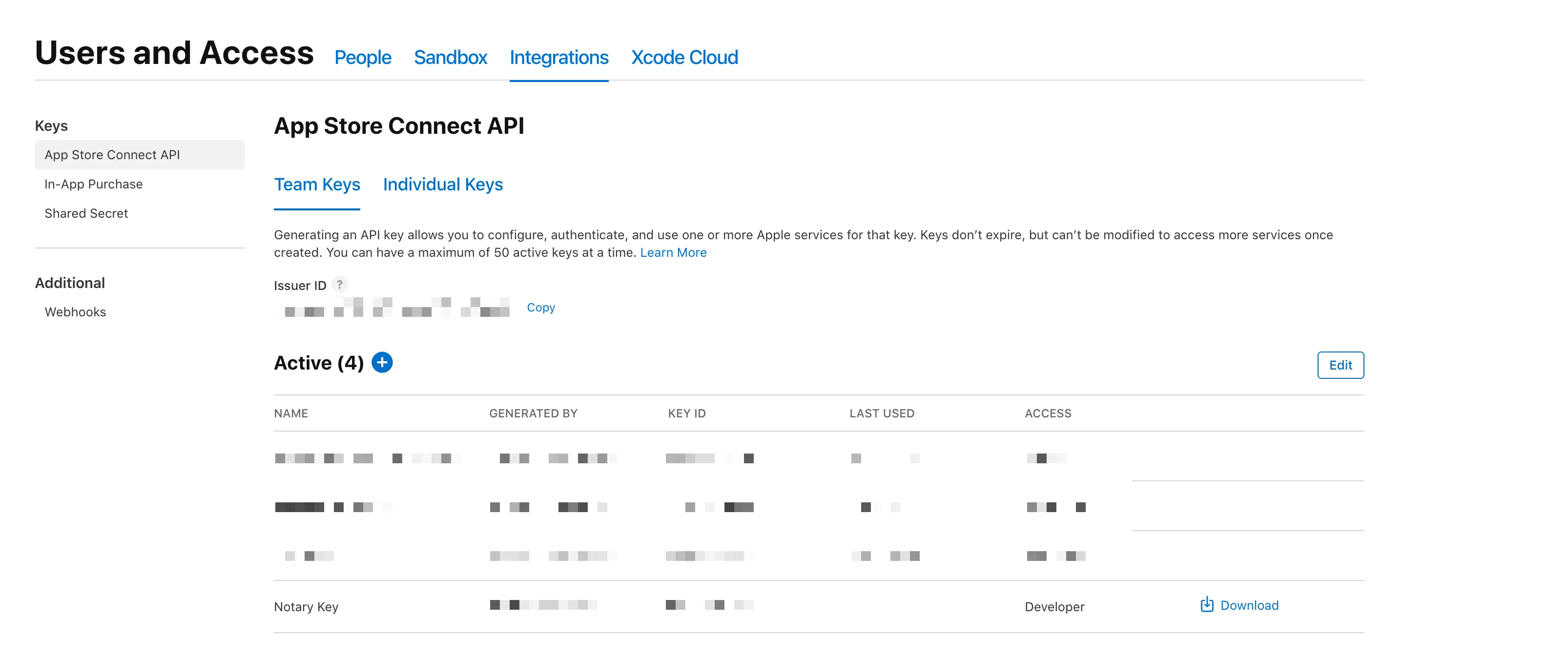Viewport: 1568px width, 661px height.
Task: Navigate to Webhooks under Additional
Action: pos(74,311)
